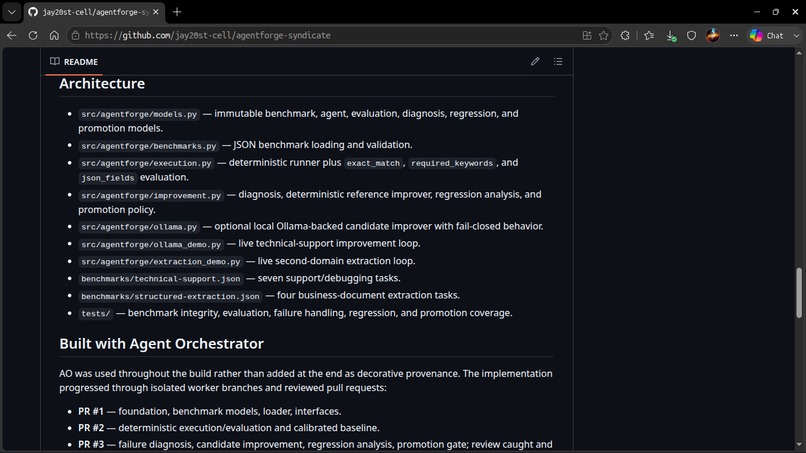Open the Downloads icon

671,35
